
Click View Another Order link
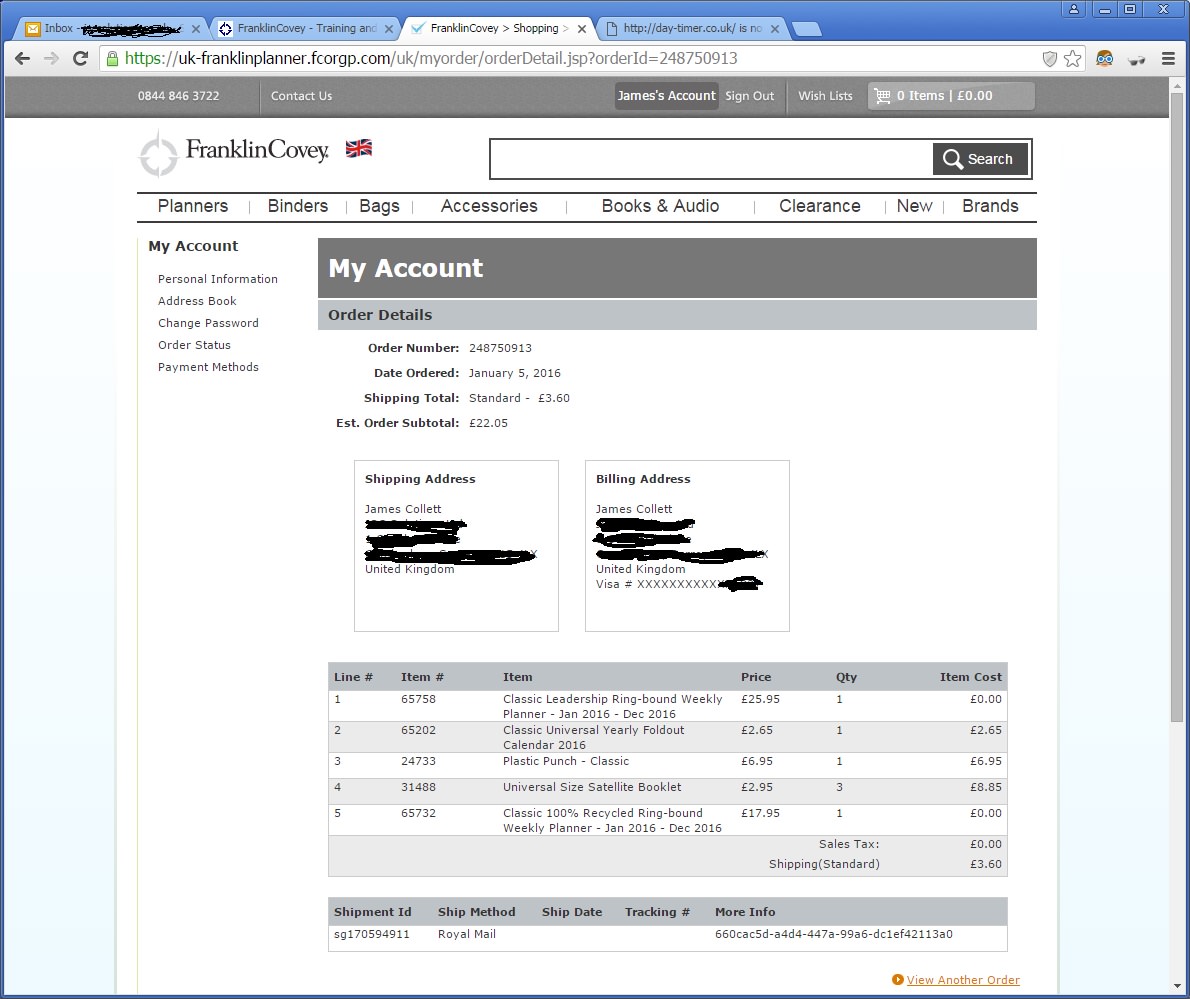(x=963, y=980)
